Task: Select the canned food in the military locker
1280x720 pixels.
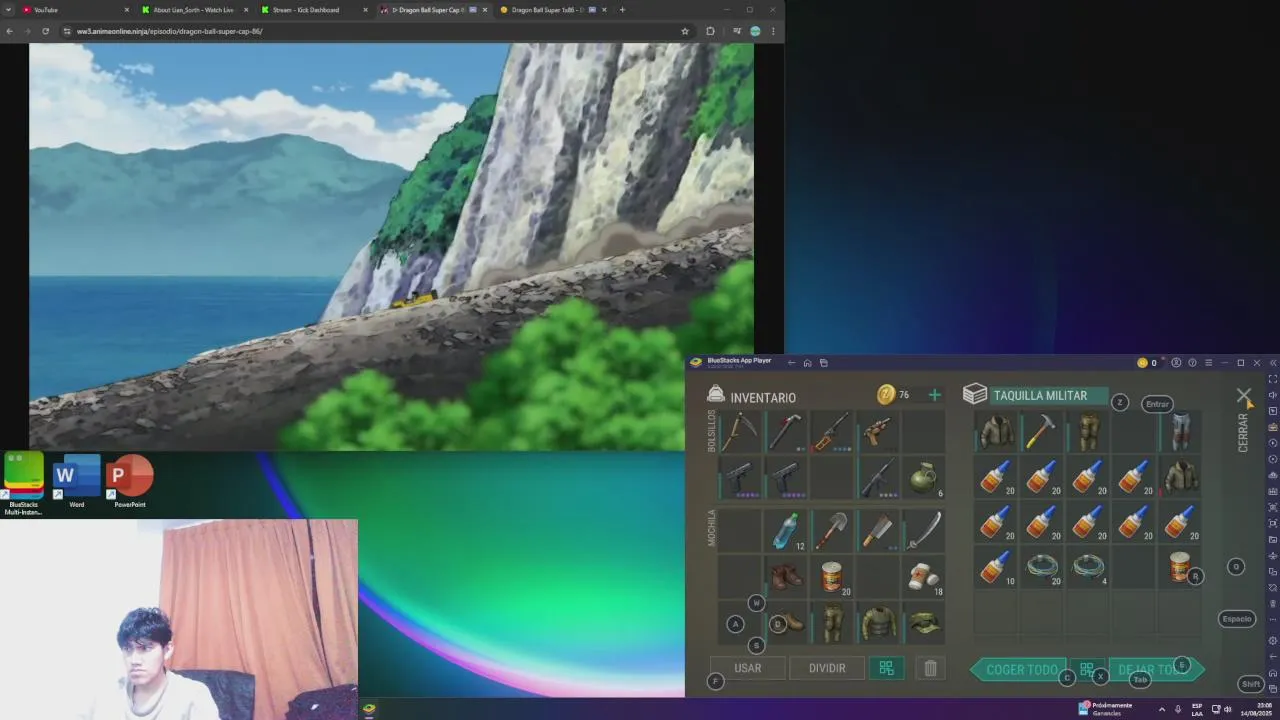Action: pos(1181,567)
